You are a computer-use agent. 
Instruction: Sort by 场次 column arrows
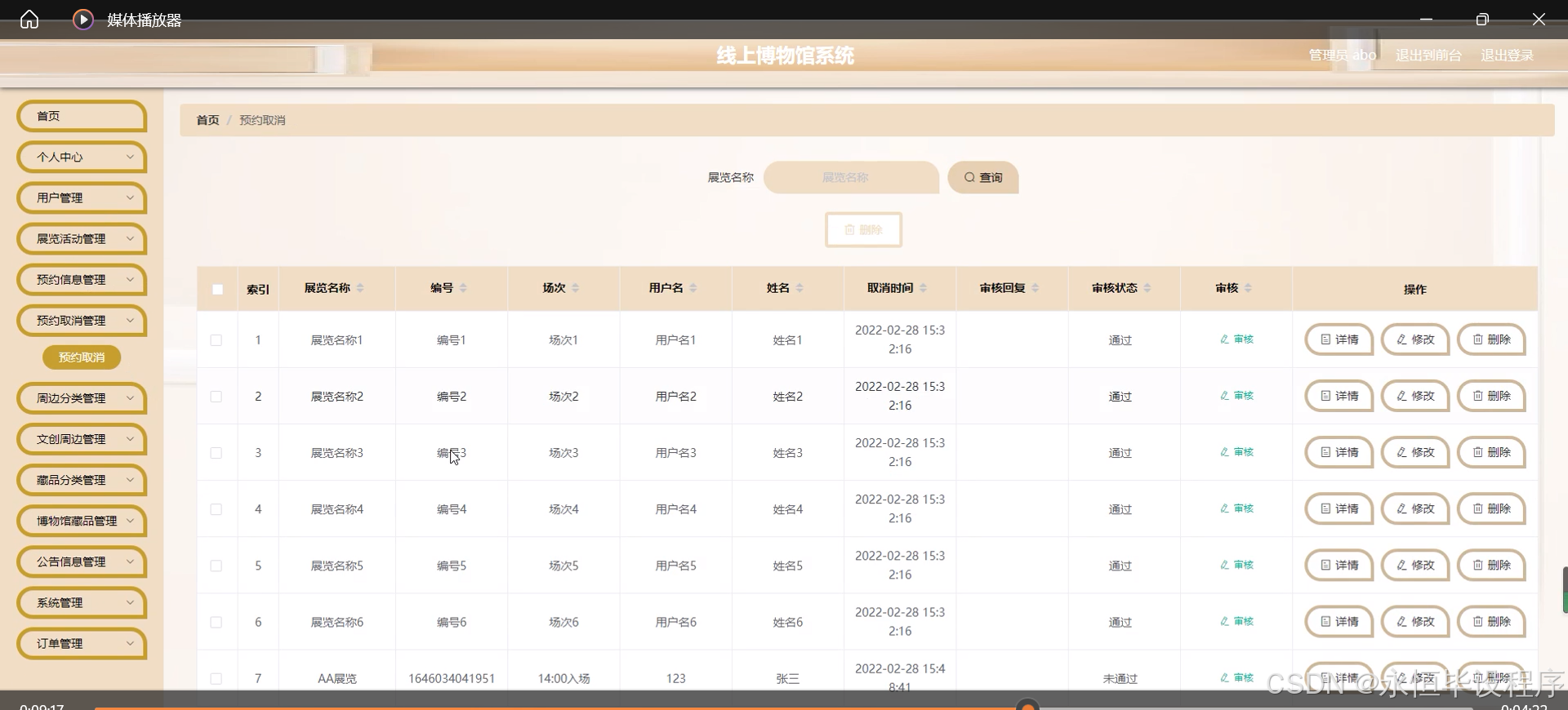pos(575,288)
